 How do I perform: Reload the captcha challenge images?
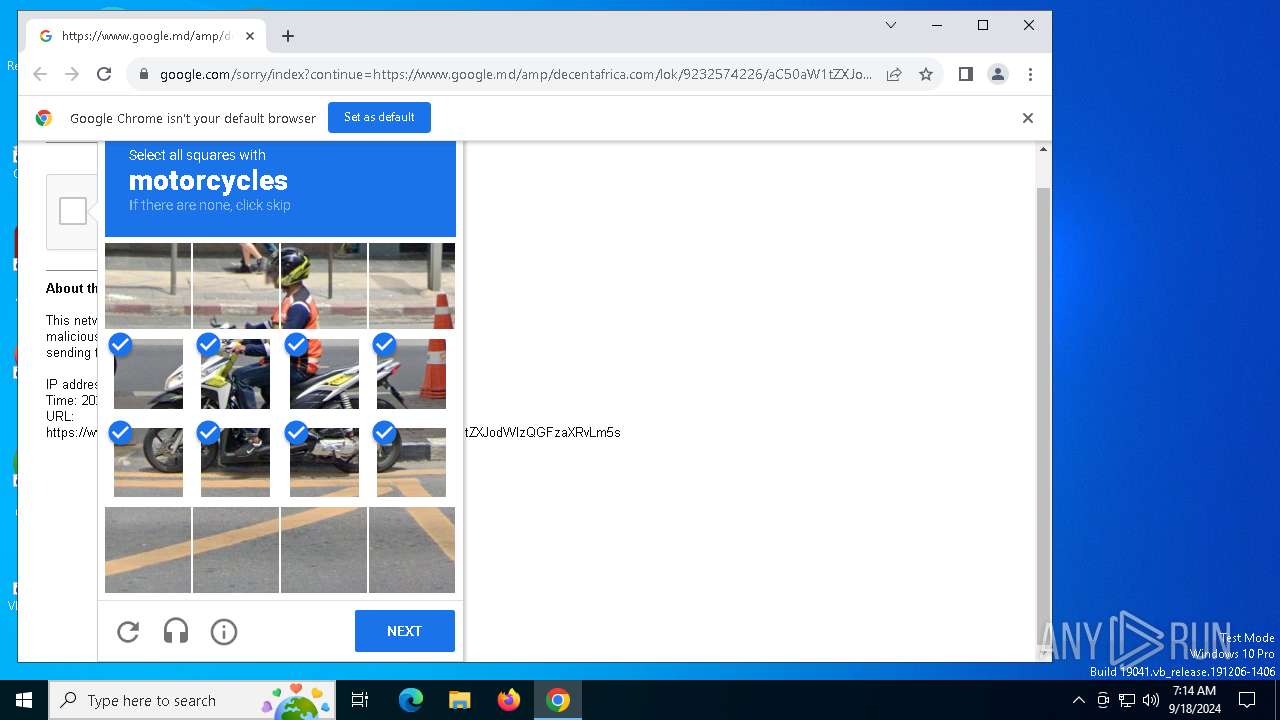pyautogui.click(x=128, y=631)
